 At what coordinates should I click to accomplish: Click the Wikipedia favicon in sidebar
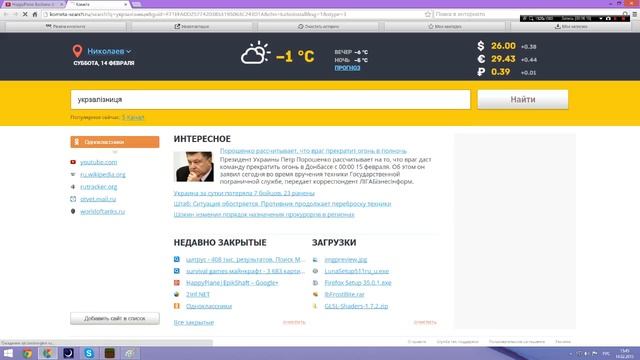(73, 174)
